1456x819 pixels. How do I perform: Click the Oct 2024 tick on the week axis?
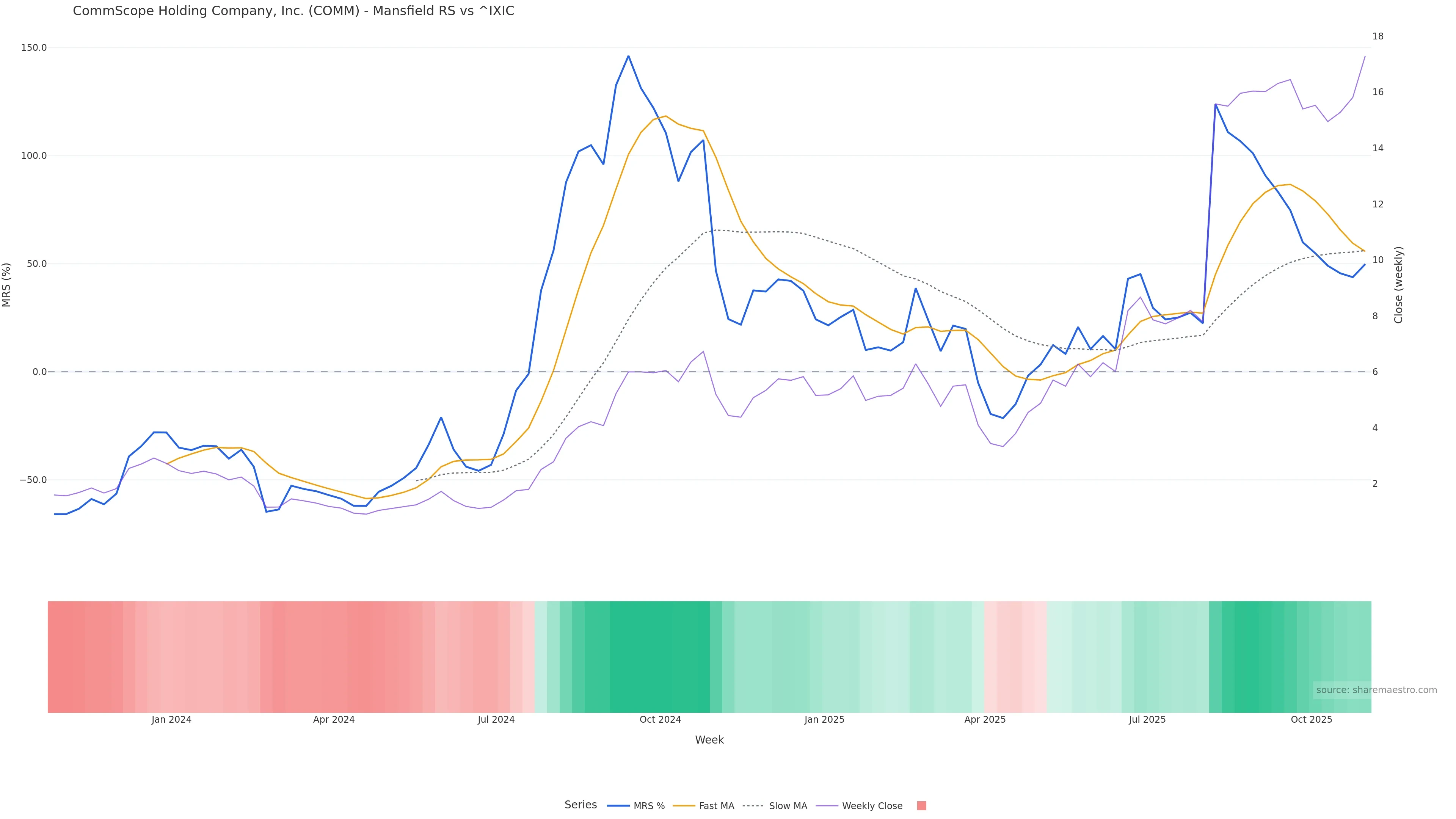point(660,720)
